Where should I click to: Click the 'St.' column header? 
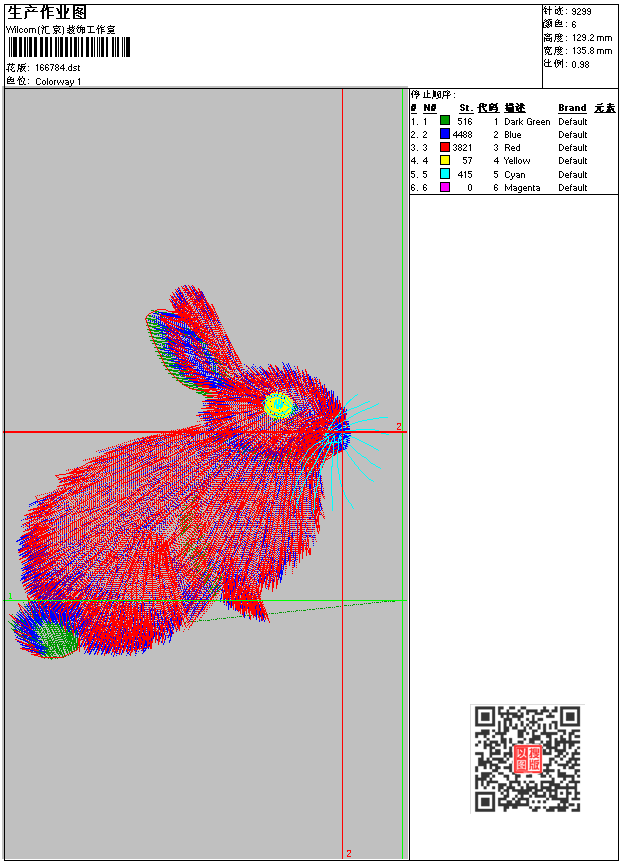(466, 108)
